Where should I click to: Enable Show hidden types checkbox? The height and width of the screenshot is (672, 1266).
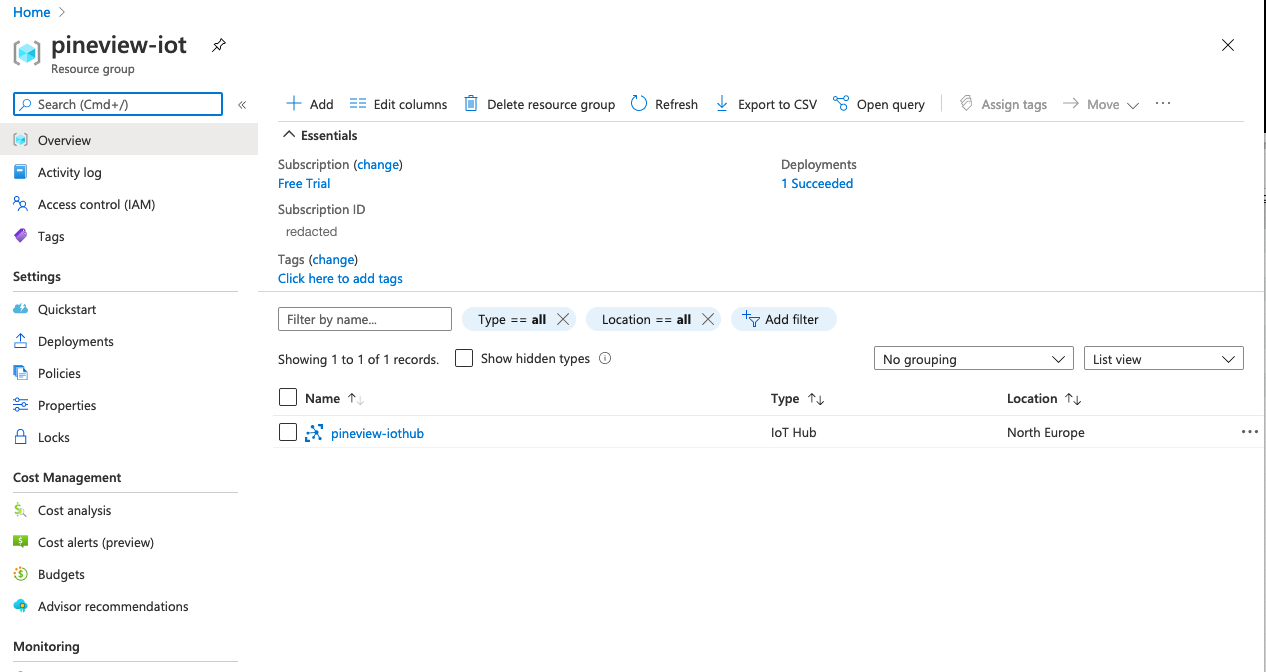click(464, 358)
